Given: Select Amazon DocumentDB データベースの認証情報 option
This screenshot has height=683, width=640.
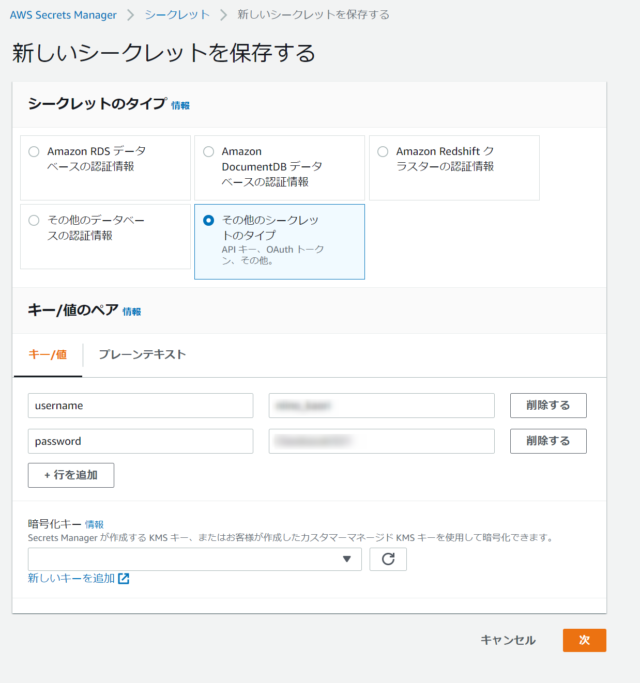Looking at the screenshot, I should (x=209, y=152).
